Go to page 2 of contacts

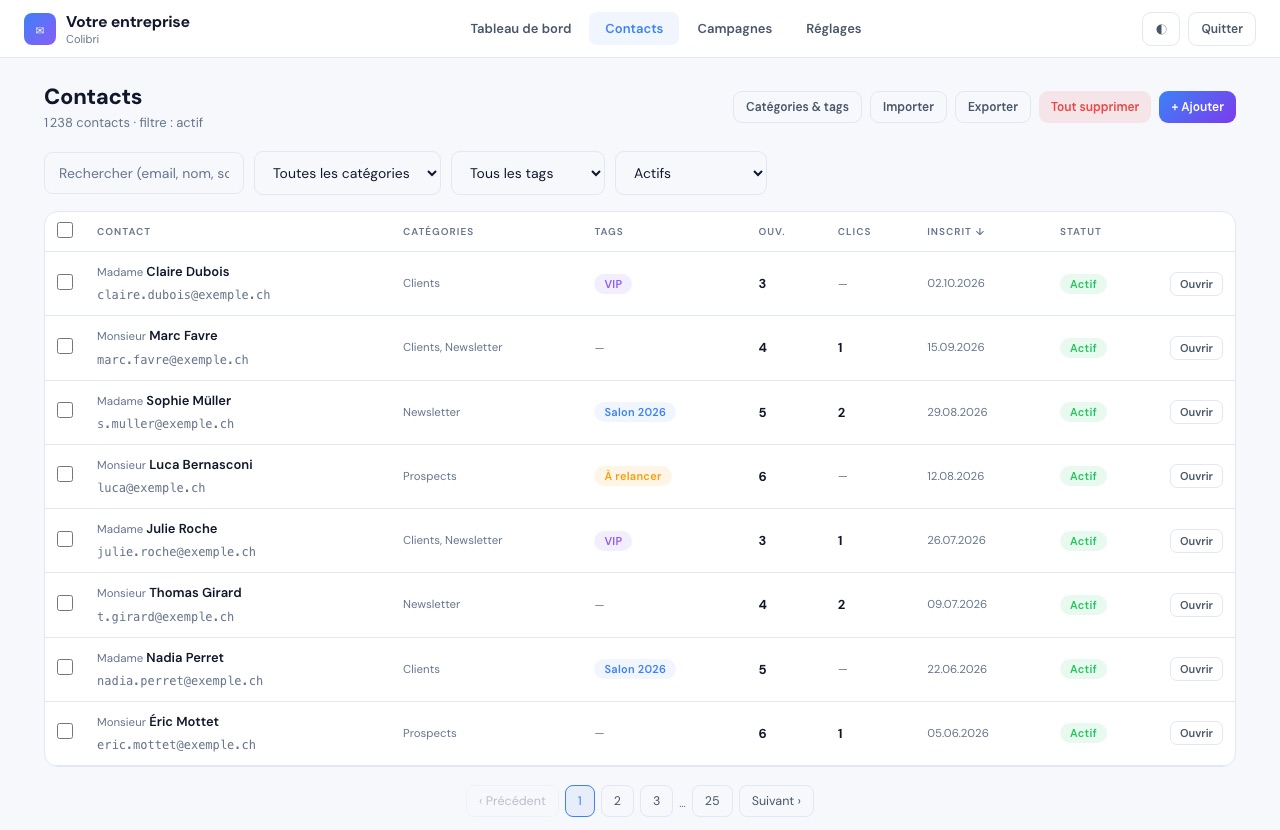tap(617, 801)
